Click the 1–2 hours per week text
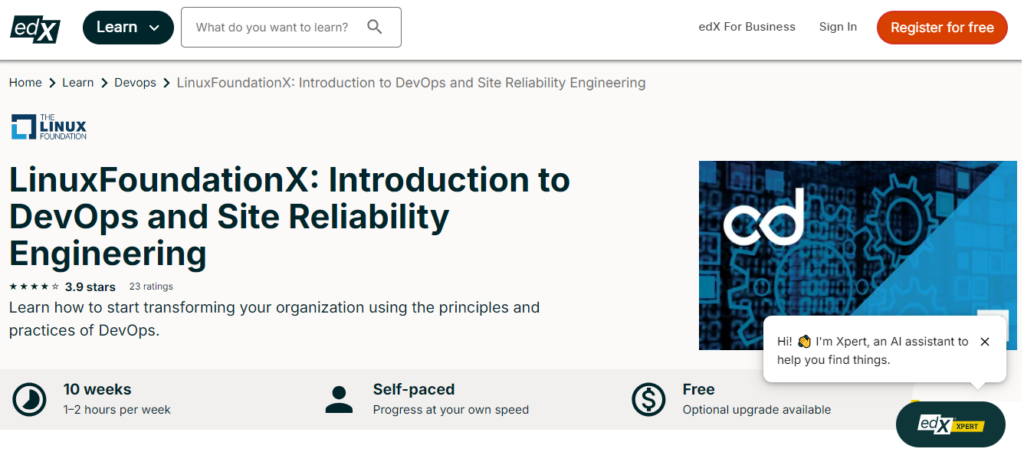Screen dimensions: 1024x452 (x=117, y=410)
